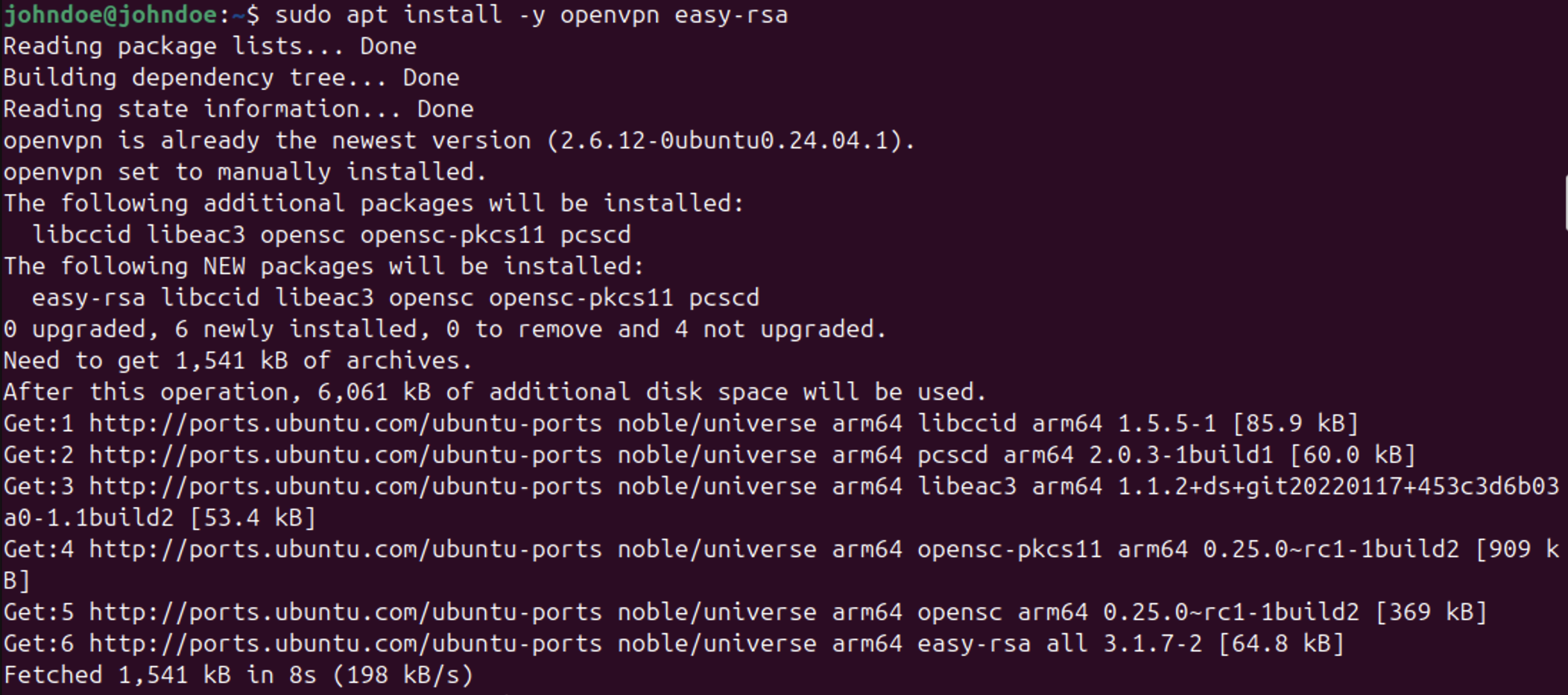
Task: Click the 'After this operation, 6,061 kB' line
Action: 495,392
